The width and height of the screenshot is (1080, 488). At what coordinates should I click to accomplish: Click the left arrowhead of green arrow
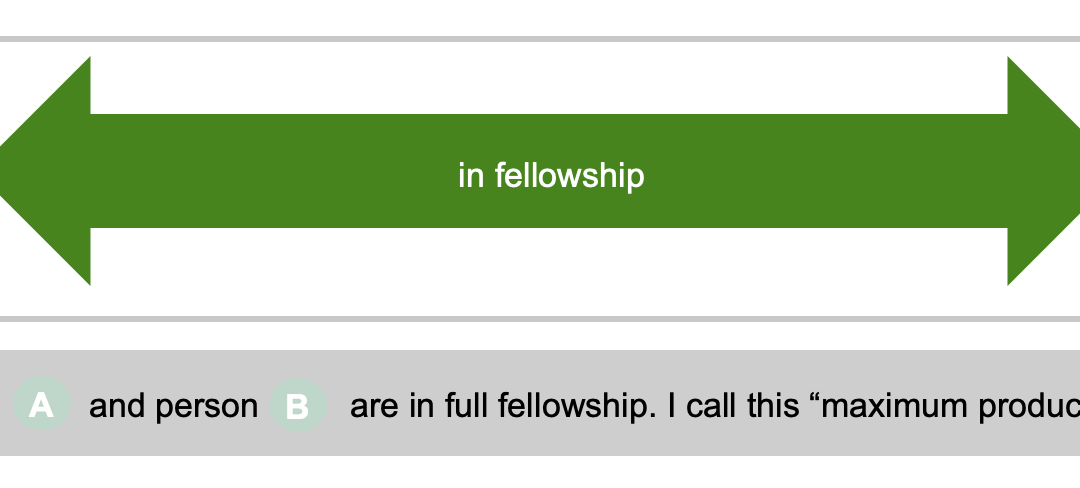[45, 171]
